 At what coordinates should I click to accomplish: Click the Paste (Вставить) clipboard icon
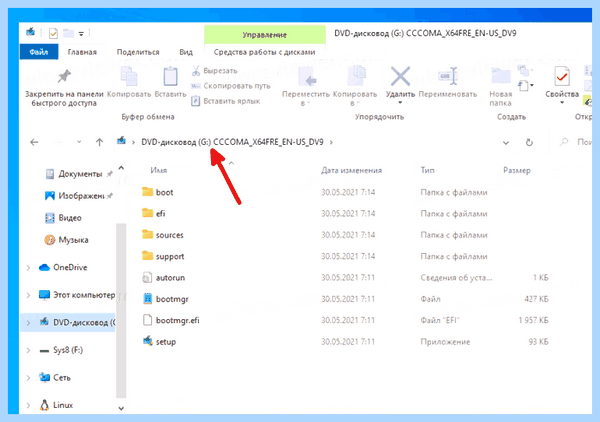[x=170, y=76]
